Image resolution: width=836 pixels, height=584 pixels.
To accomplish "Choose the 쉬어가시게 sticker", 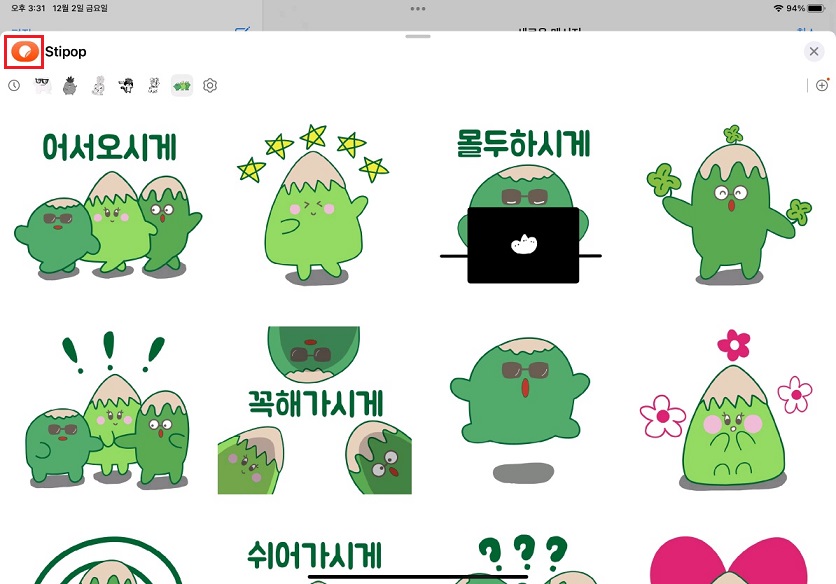I will coord(315,560).
